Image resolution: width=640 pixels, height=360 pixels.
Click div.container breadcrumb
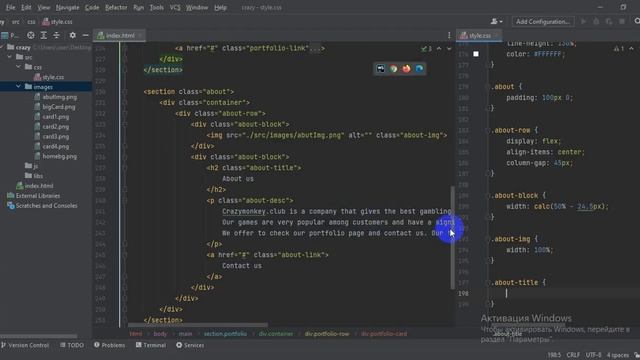click(x=276, y=333)
